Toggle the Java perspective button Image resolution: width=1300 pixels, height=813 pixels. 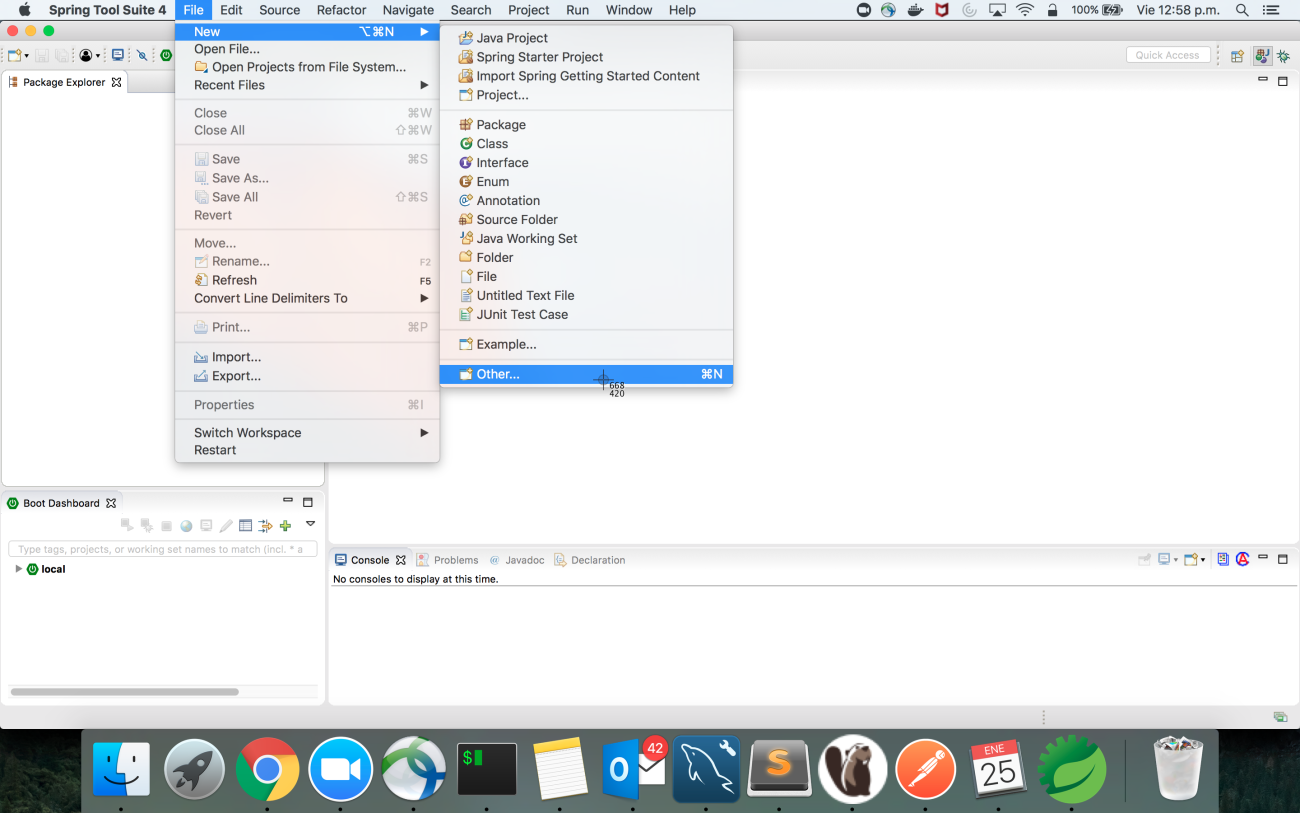point(1262,56)
